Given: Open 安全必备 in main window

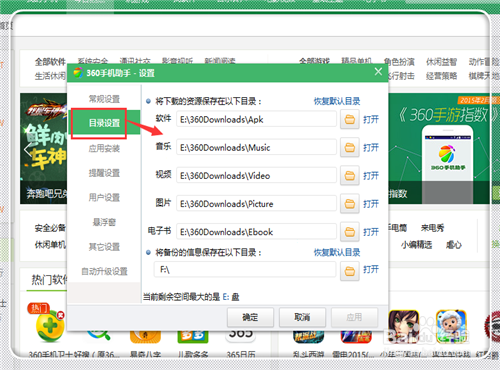Looking at the screenshot, I should pos(50,228).
